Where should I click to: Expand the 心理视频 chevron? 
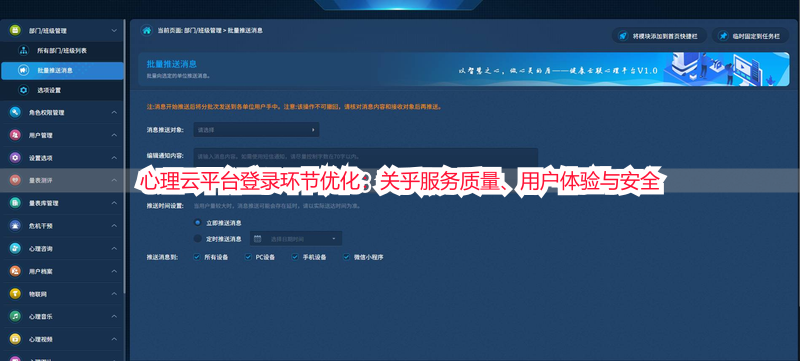click(114, 339)
